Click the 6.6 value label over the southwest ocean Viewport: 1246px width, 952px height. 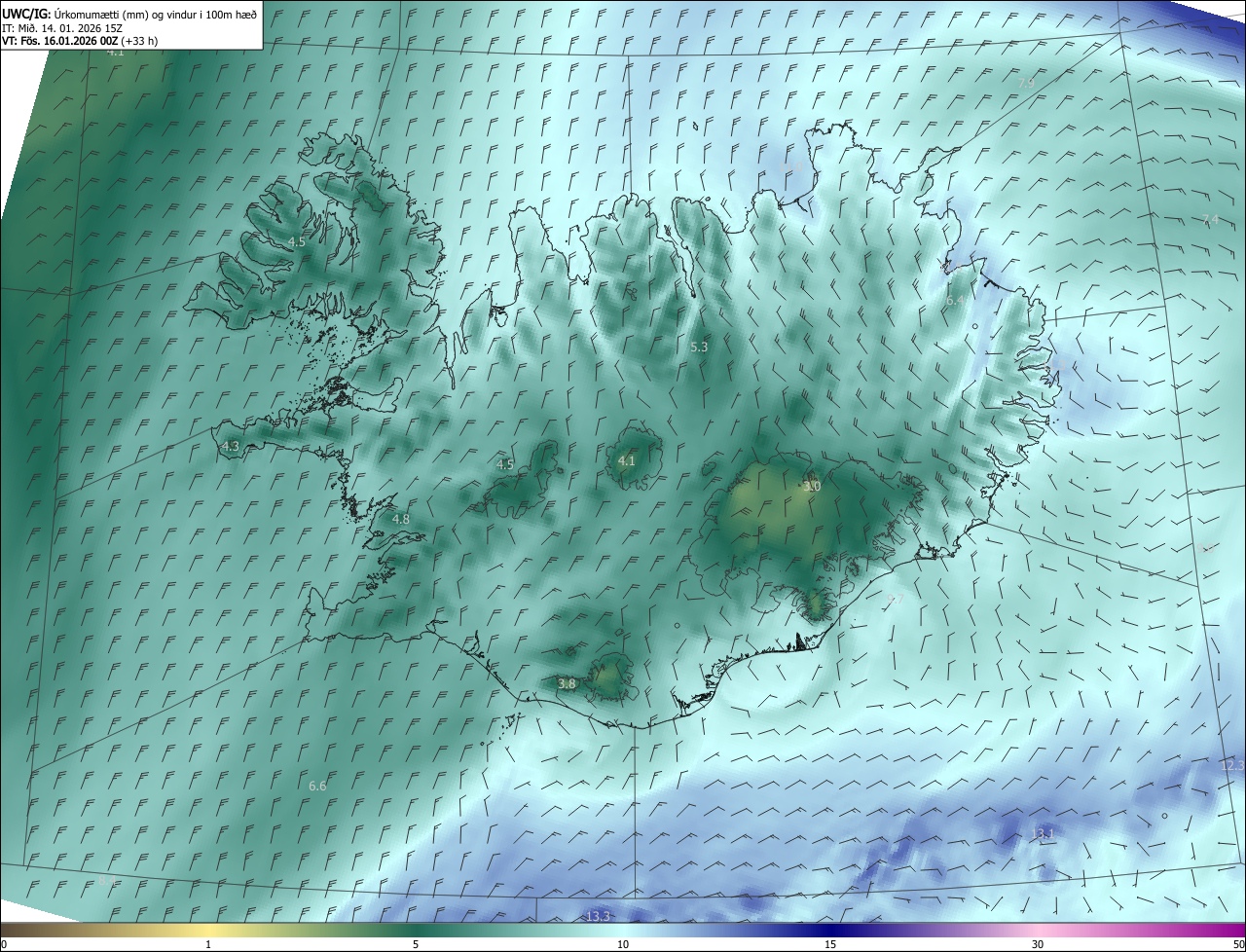(x=317, y=786)
